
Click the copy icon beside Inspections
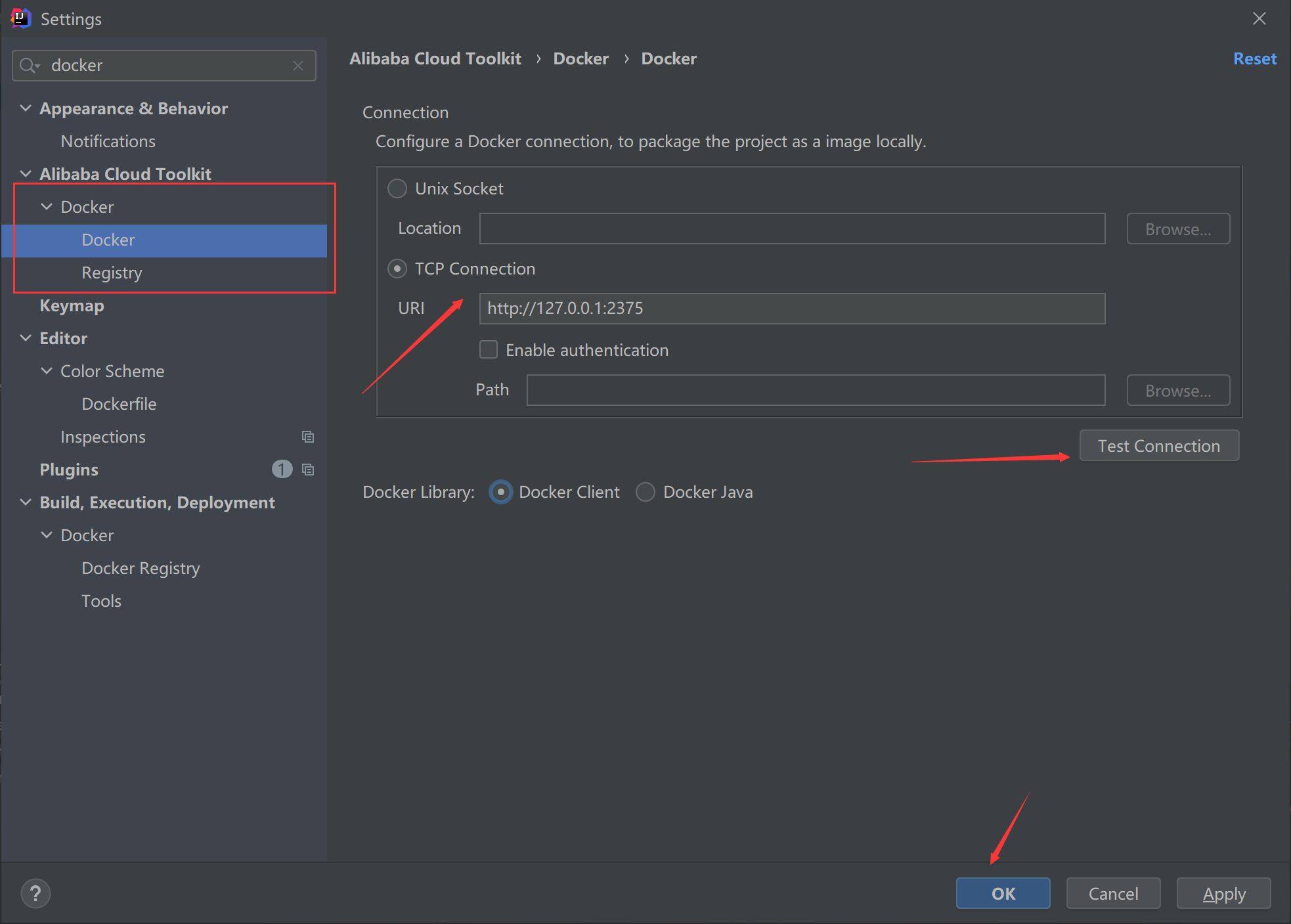click(307, 437)
